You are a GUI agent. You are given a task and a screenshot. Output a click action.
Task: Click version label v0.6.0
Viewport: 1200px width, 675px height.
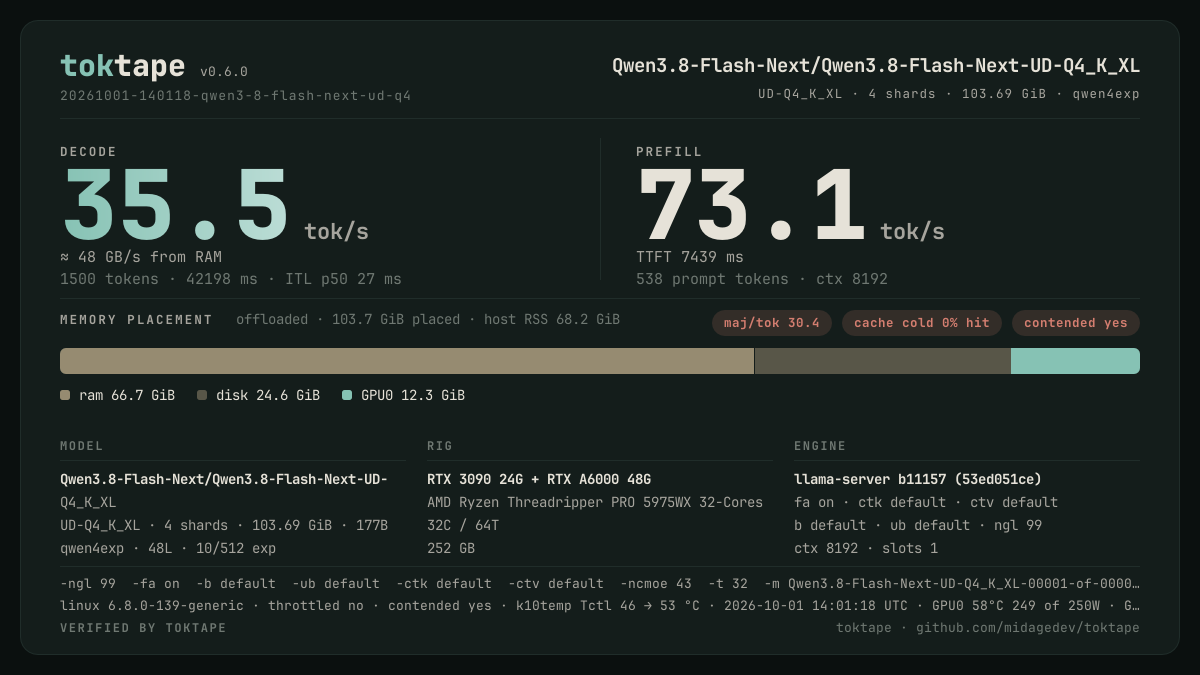pyautogui.click(x=224, y=72)
